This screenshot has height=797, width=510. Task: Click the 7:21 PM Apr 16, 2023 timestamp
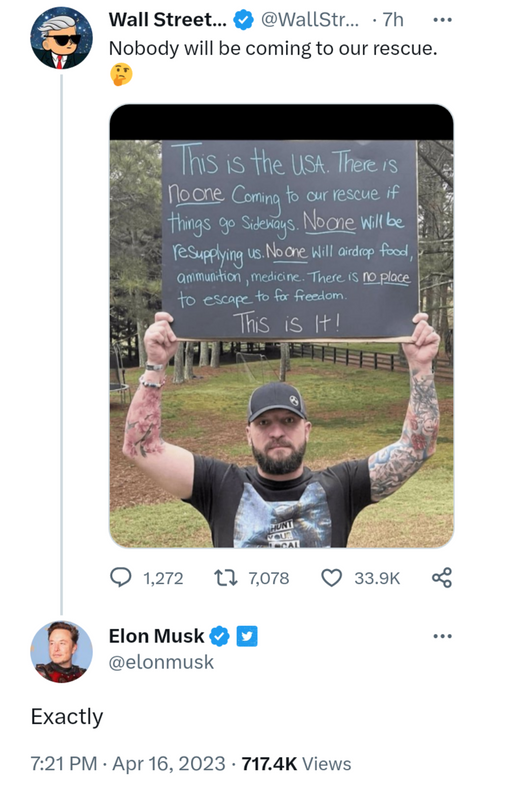point(128,764)
